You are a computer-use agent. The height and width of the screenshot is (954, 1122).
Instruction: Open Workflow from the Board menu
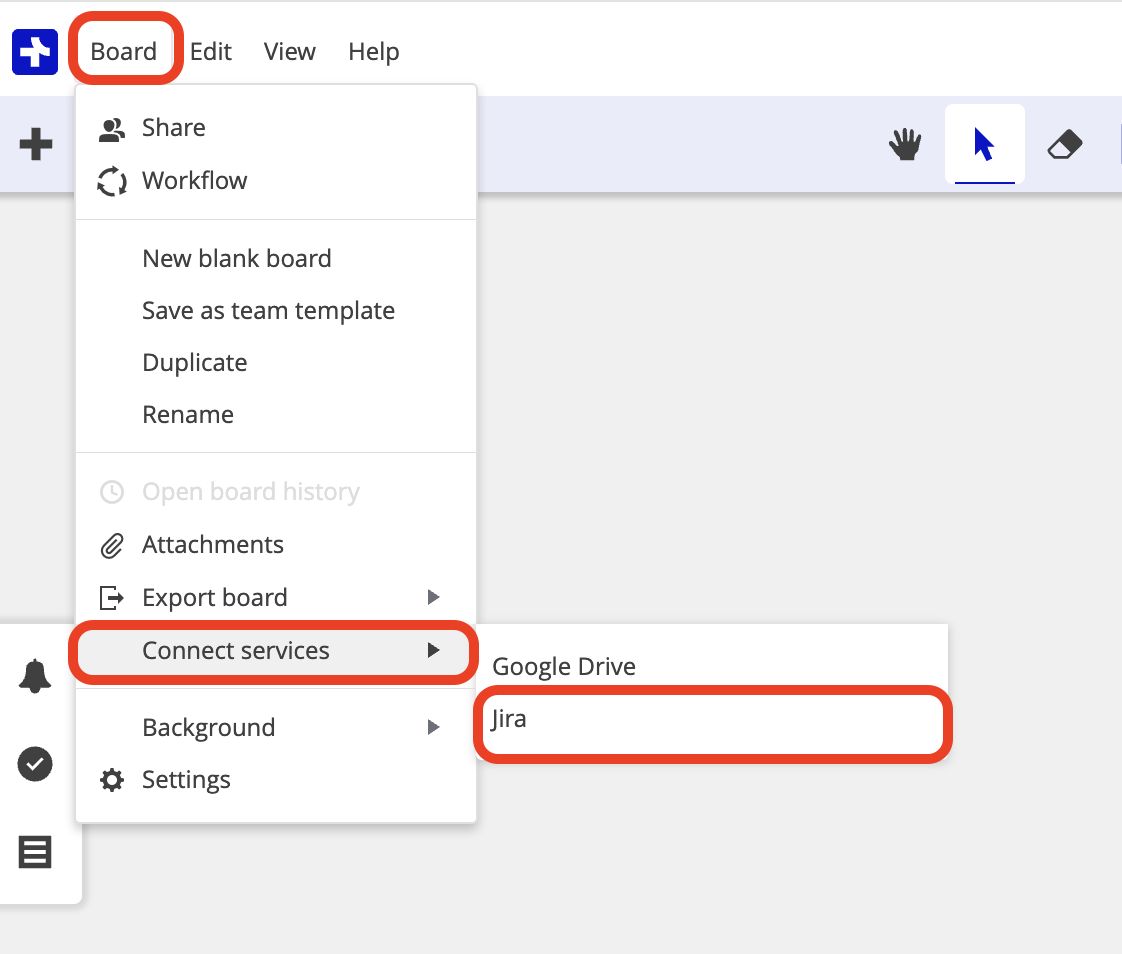point(194,181)
